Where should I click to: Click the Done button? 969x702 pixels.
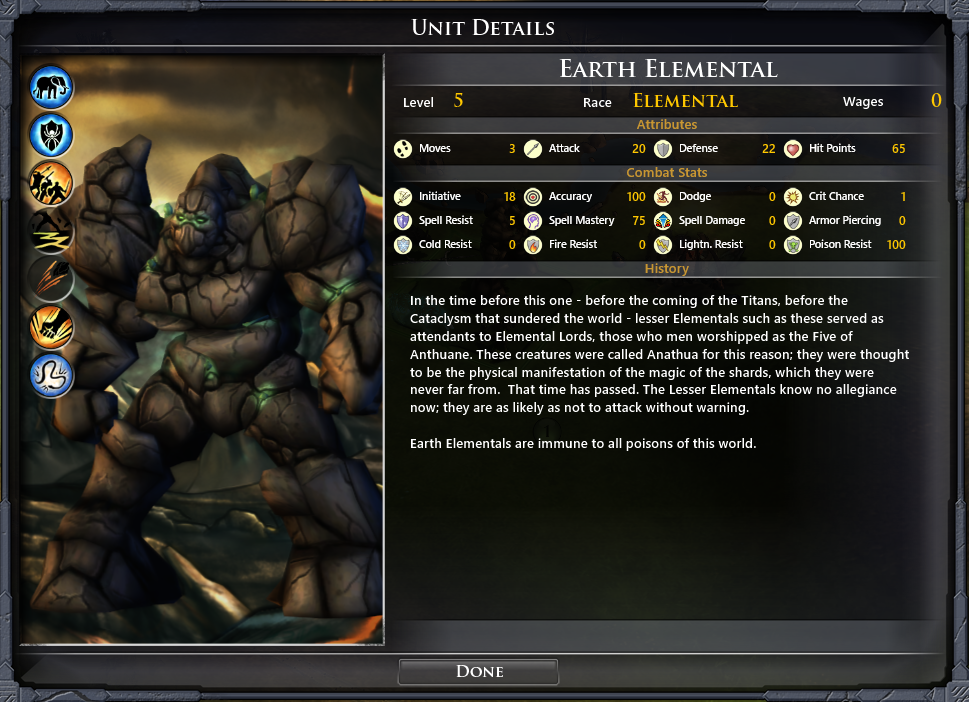click(x=478, y=672)
